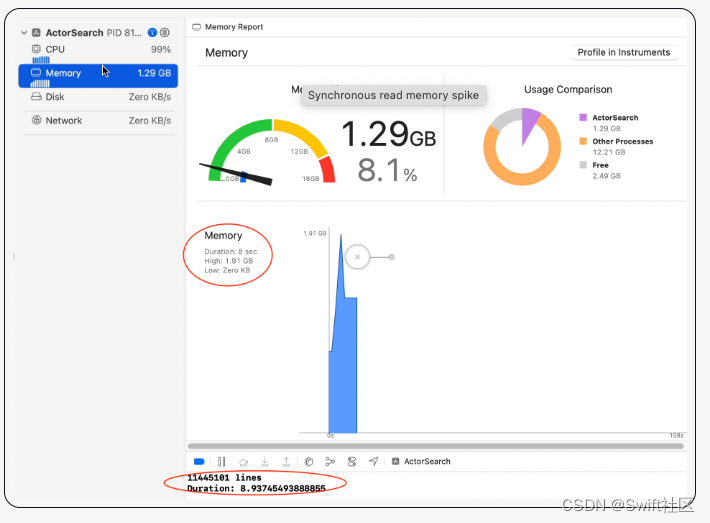
Task: Click the purple ActorSearch legend swatch
Action: point(583,118)
